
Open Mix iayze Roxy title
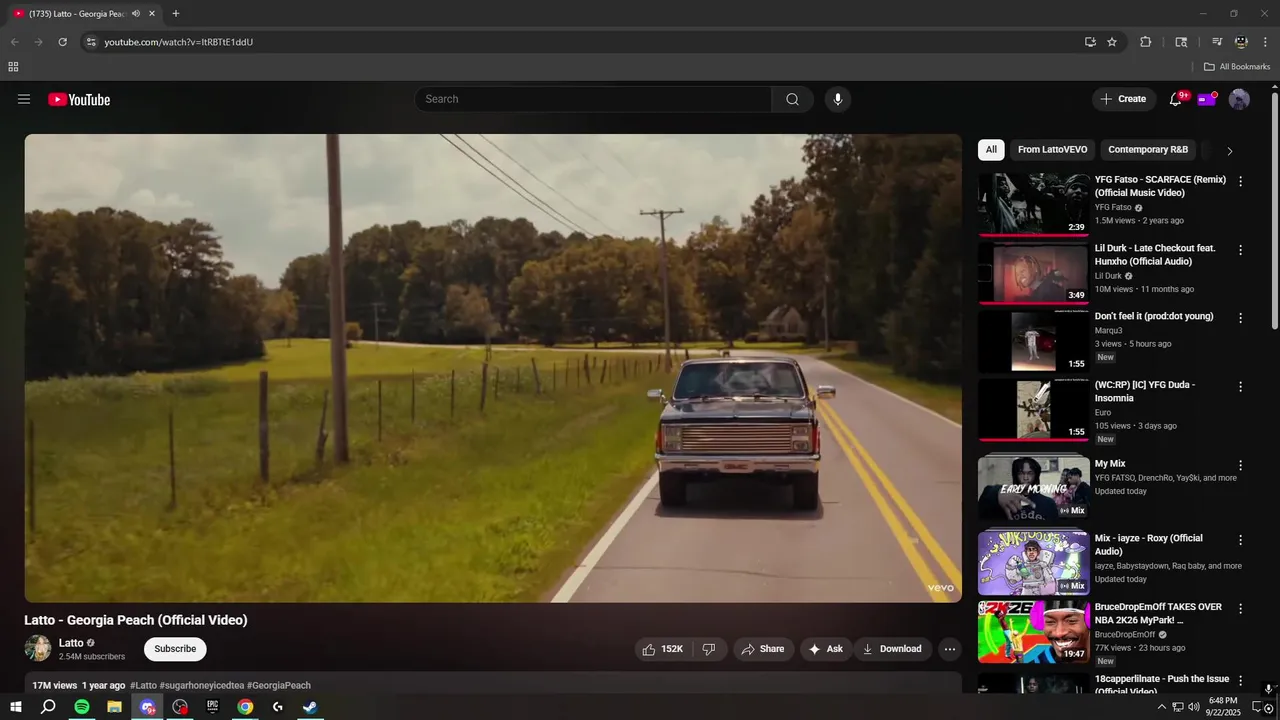click(x=1149, y=545)
